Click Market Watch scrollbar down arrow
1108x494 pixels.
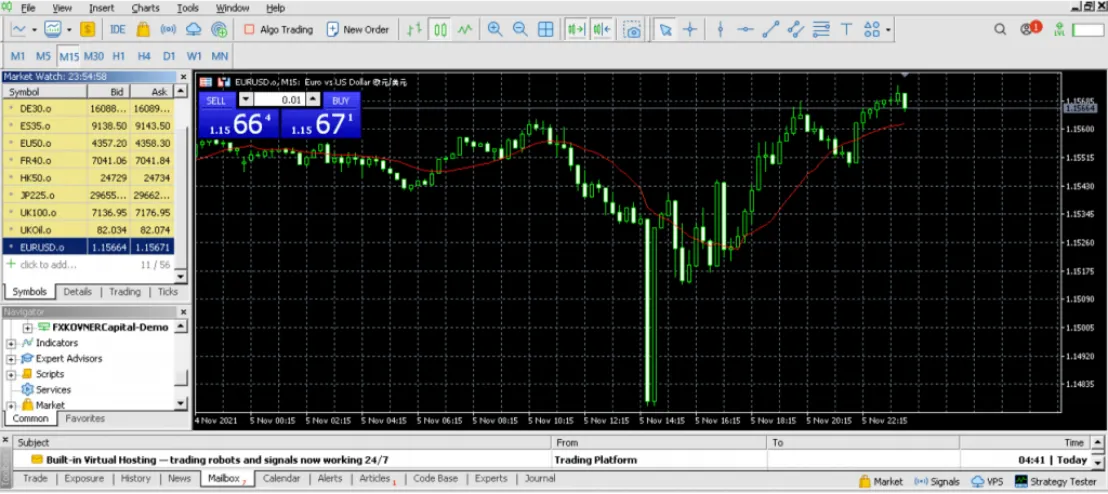(180, 277)
